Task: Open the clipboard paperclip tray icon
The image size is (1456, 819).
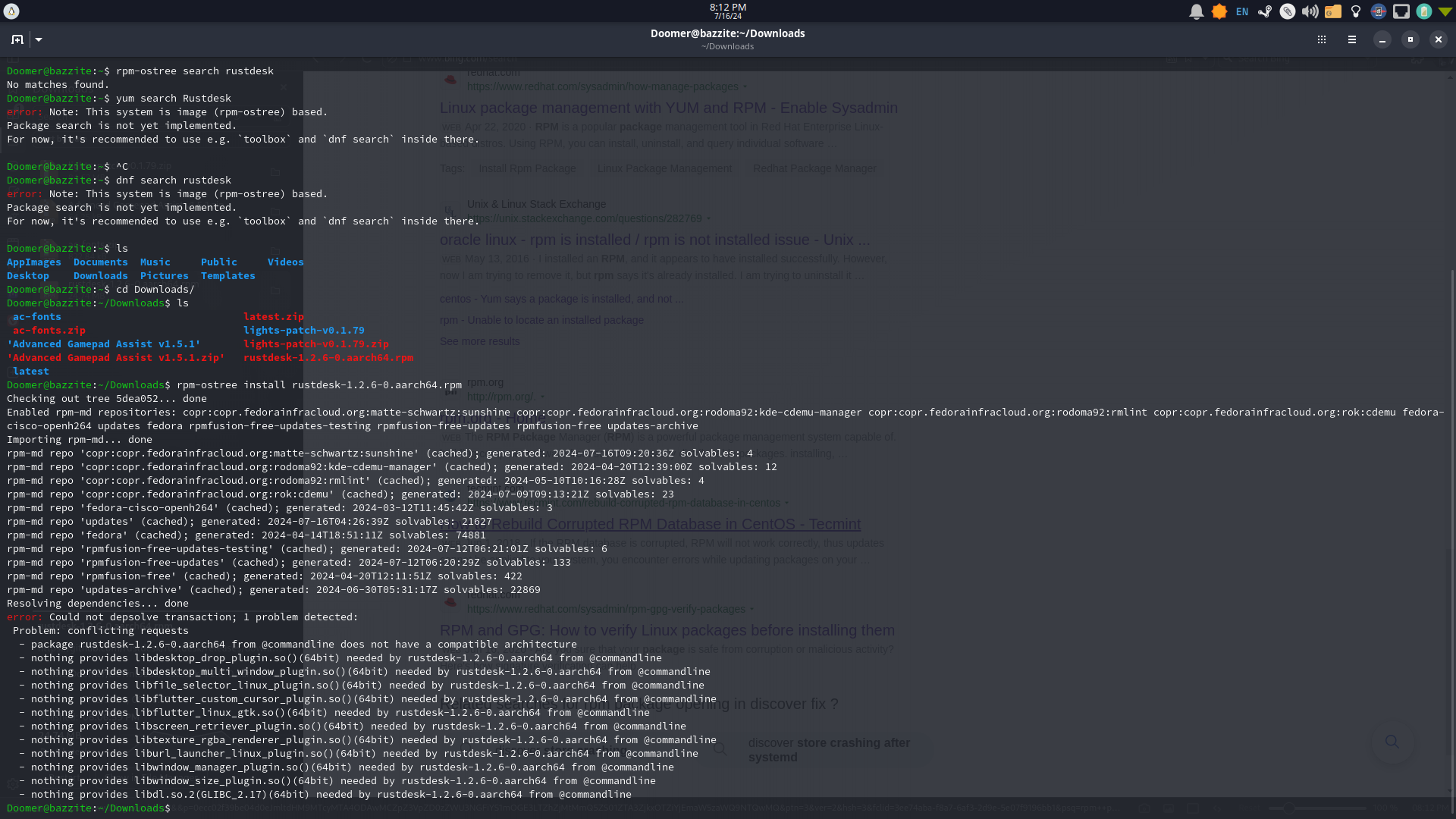Action: click(1288, 11)
